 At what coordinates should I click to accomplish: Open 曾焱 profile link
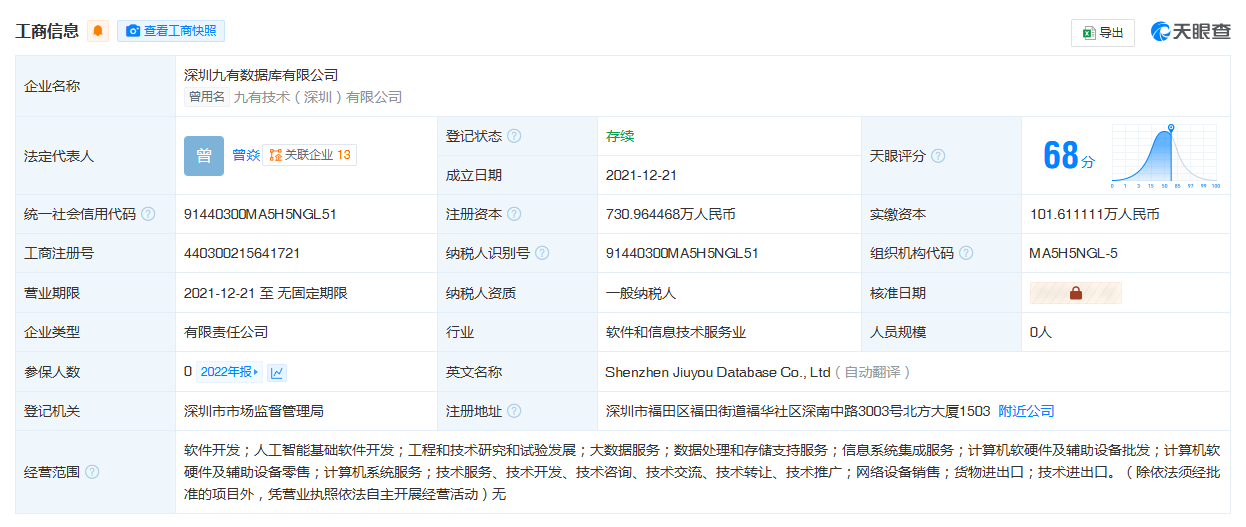pos(246,155)
